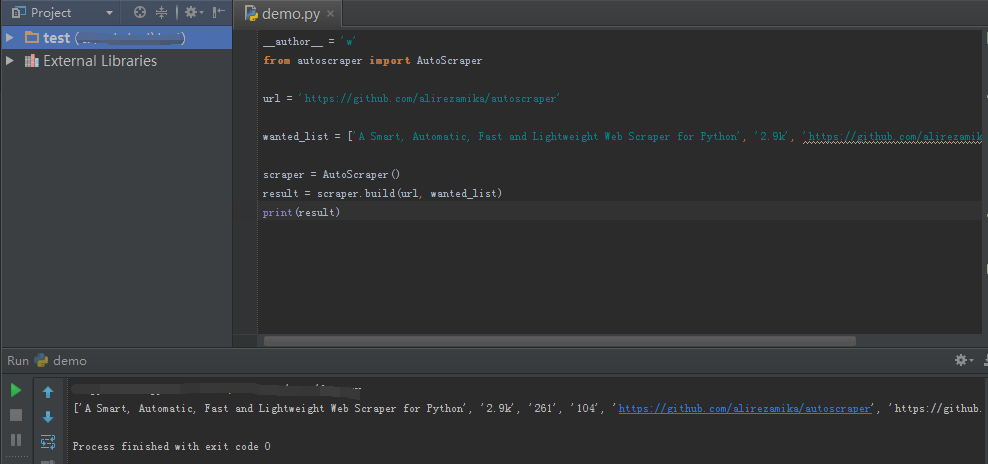Open Run panel gear settings
The image size is (988, 464).
tap(962, 360)
